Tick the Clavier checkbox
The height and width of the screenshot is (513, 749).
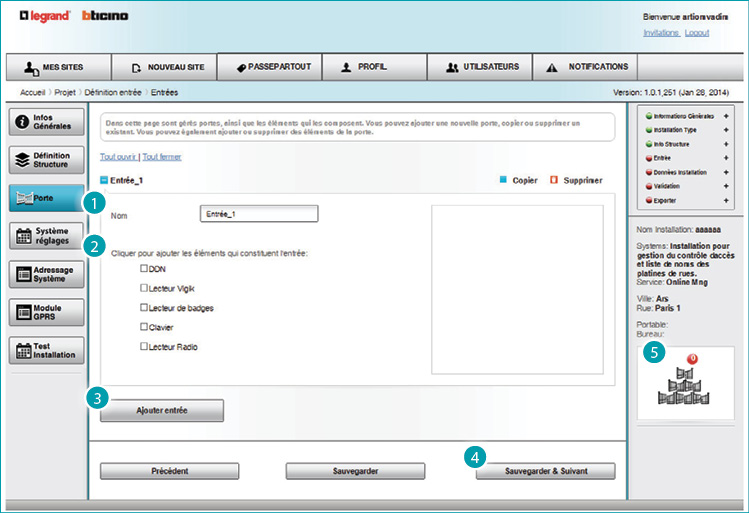pos(144,327)
